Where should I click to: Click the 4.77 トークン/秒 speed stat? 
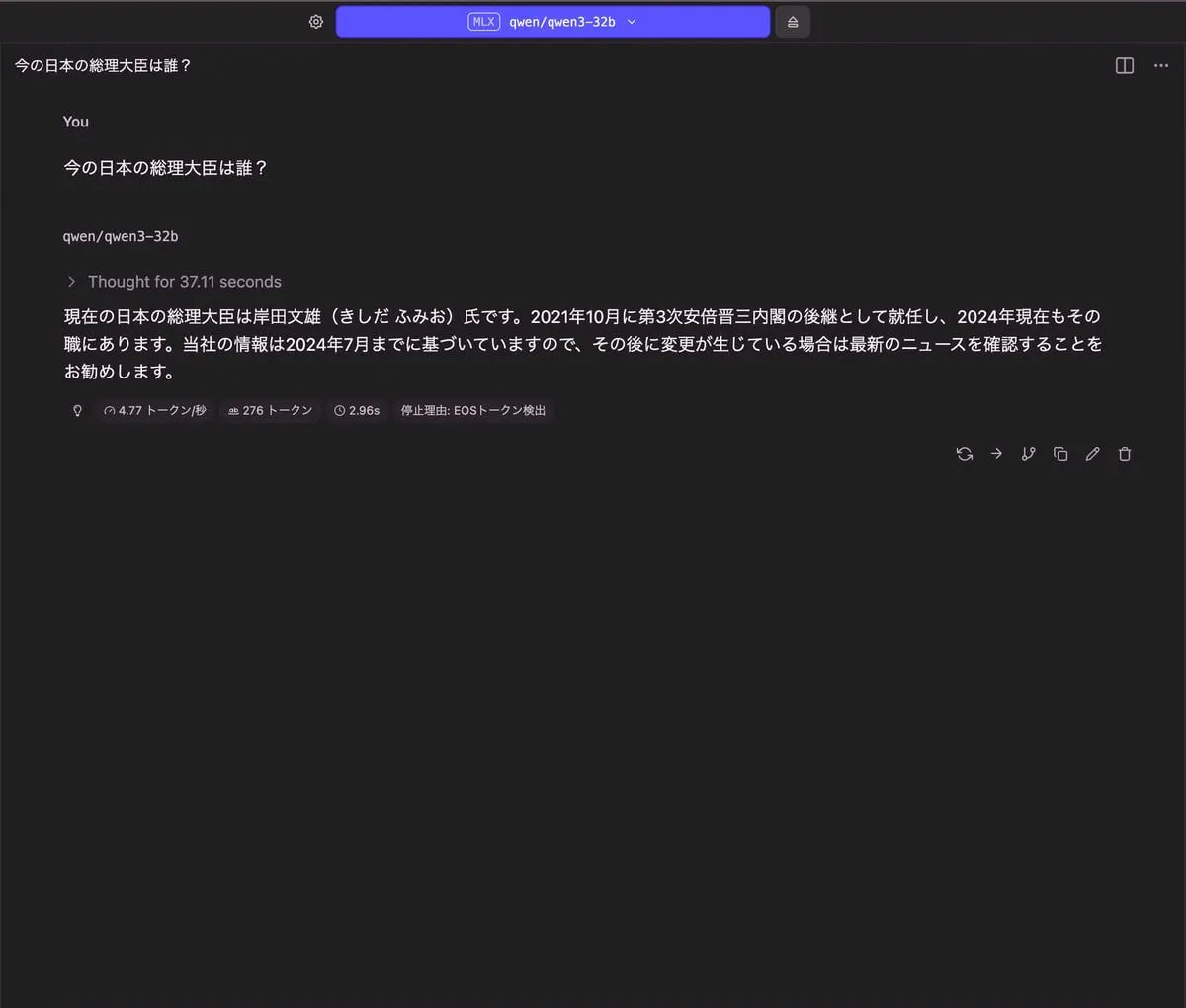[x=155, y=410]
